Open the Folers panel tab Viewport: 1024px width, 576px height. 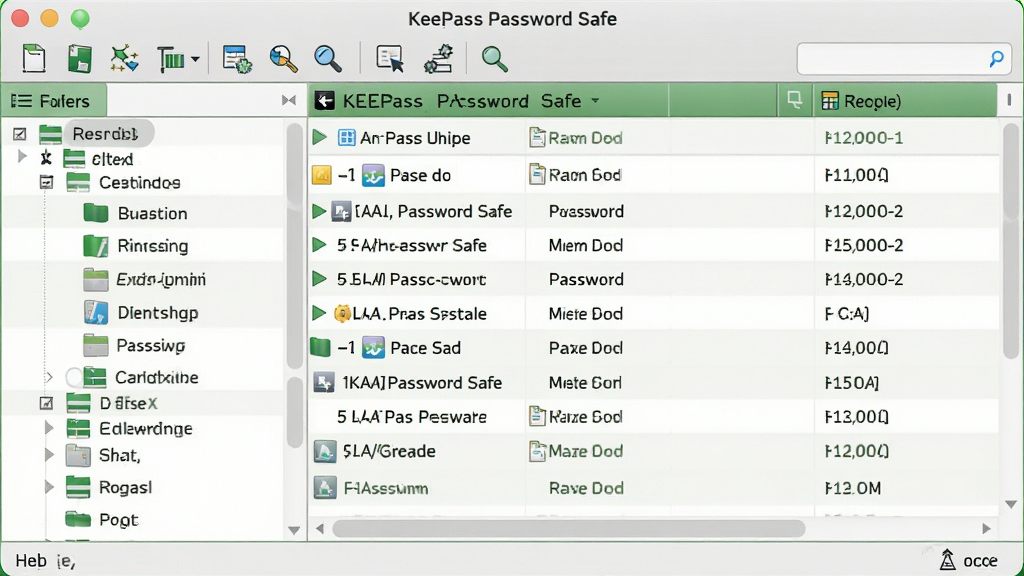[54, 101]
